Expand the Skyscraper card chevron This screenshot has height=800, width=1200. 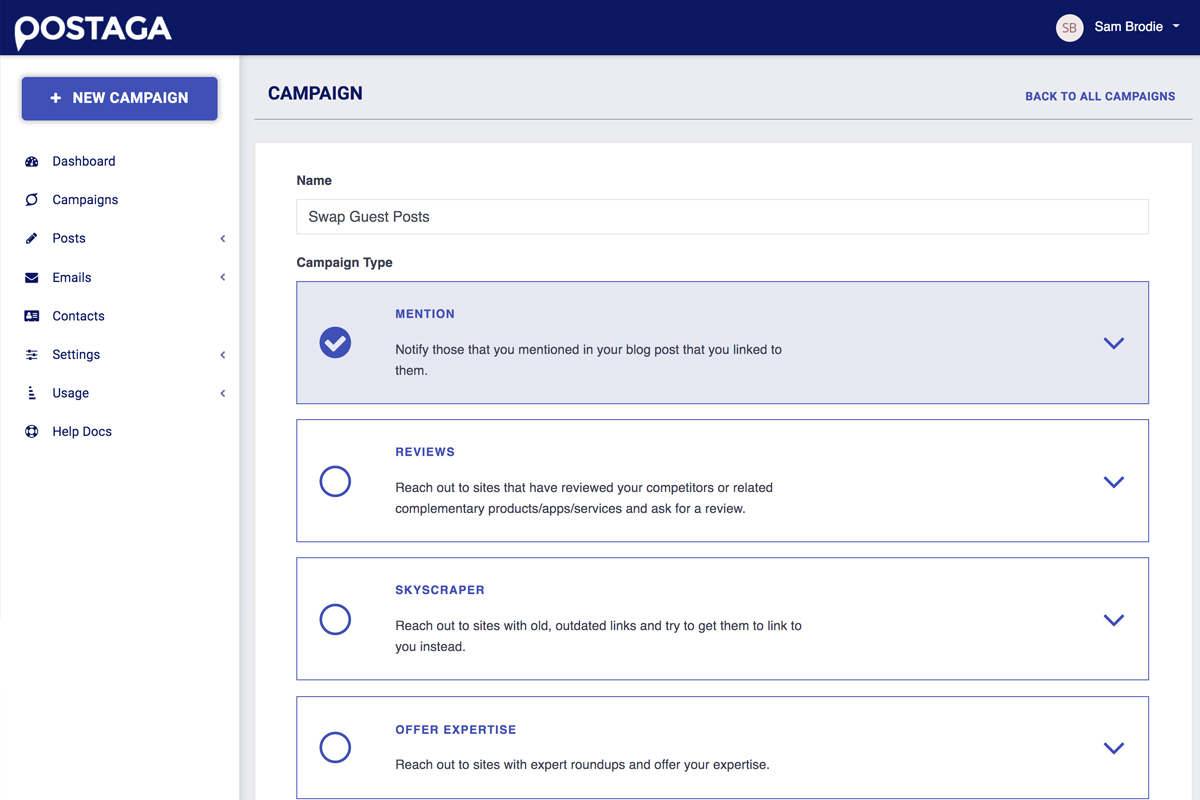tap(1114, 620)
